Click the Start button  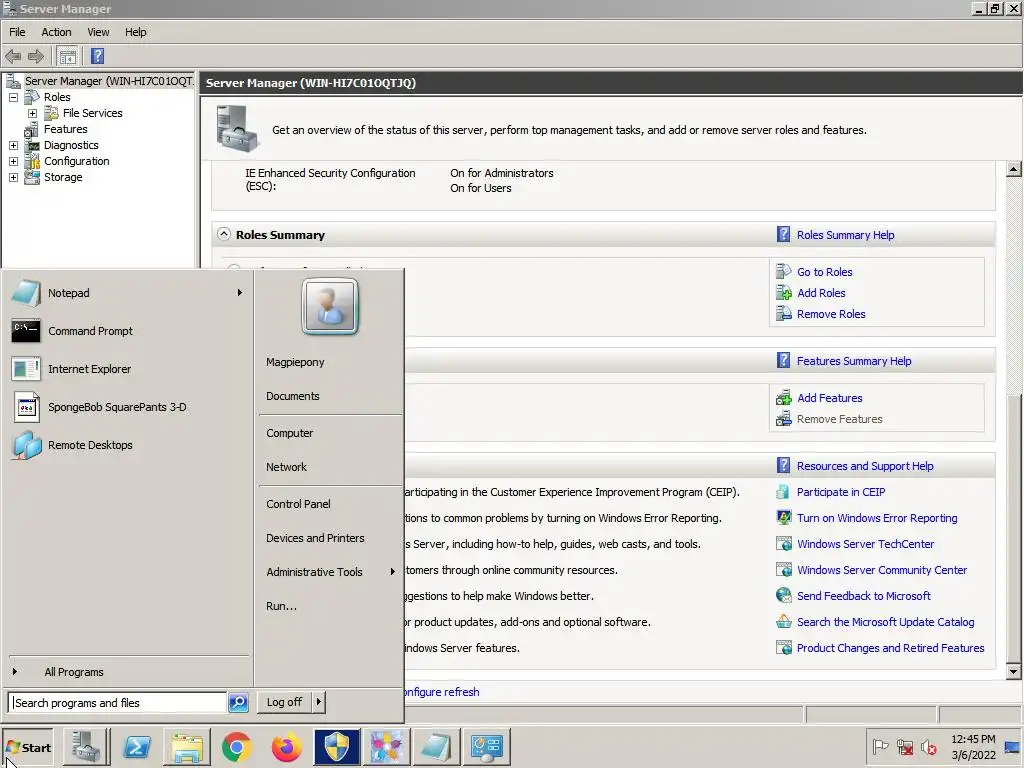click(27, 748)
